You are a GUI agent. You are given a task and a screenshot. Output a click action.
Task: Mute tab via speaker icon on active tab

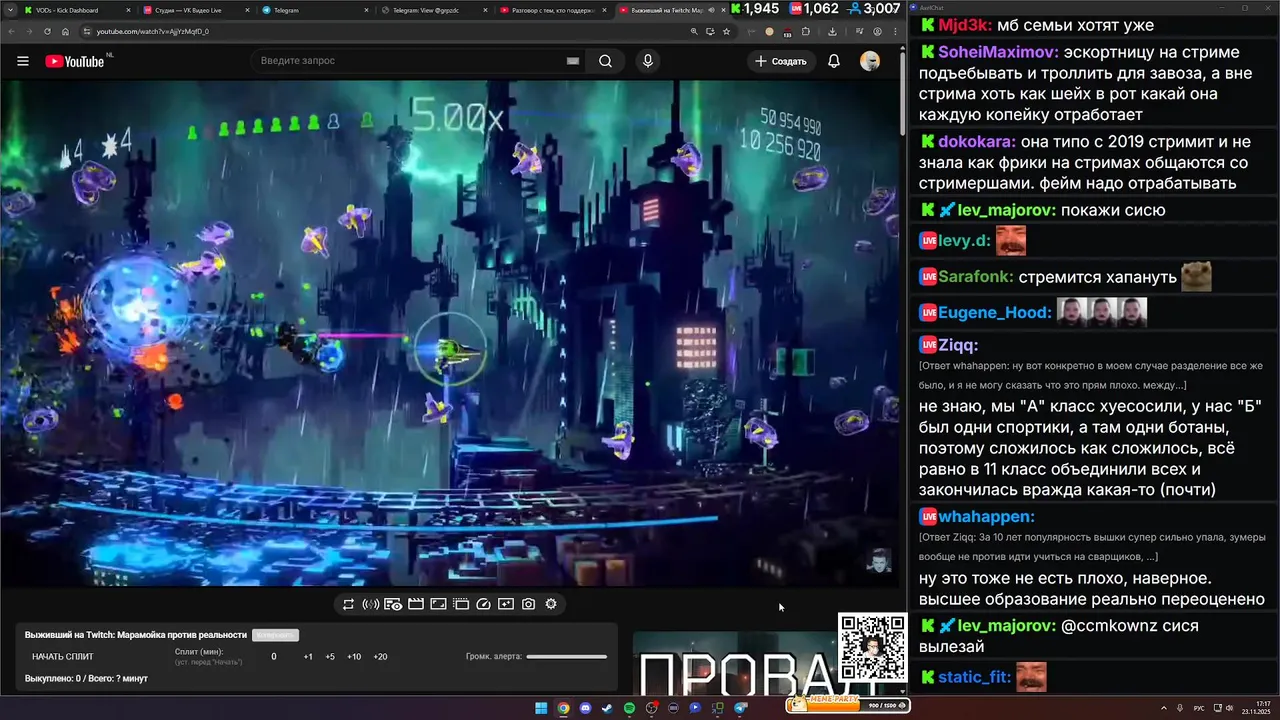(x=710, y=10)
